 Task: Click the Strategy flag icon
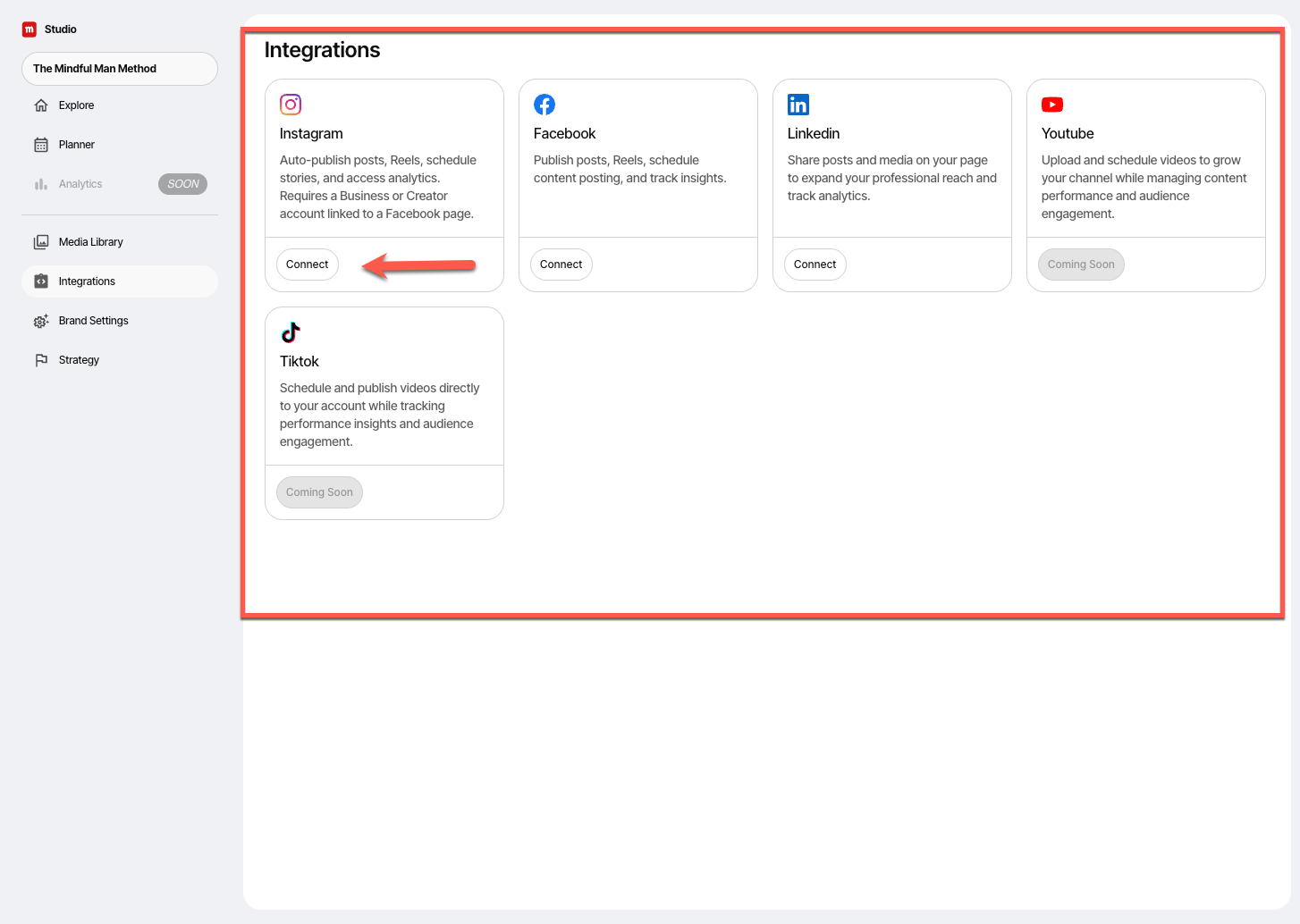[41, 360]
